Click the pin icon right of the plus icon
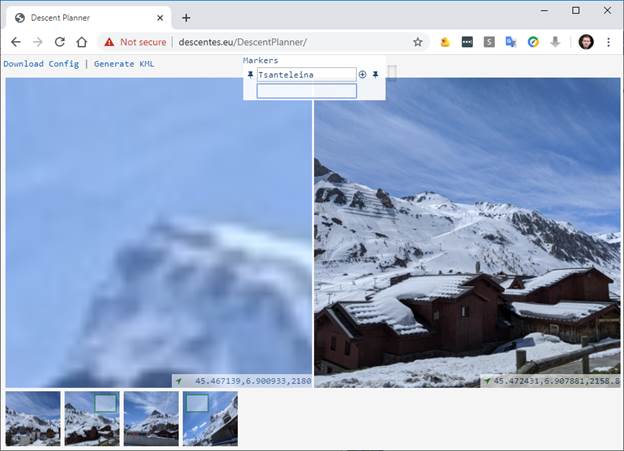The image size is (624, 451). point(375,74)
